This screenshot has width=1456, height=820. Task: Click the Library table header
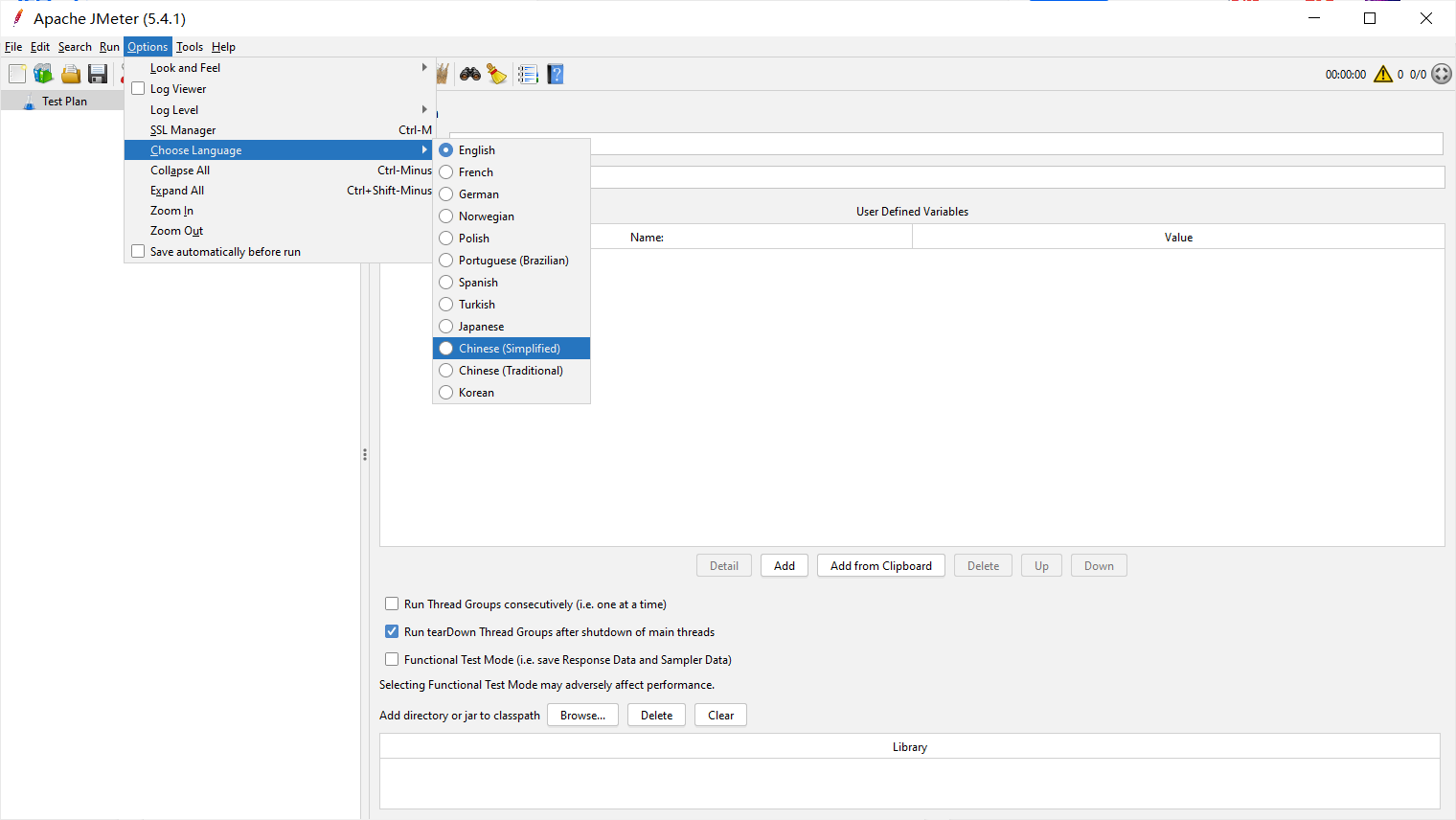point(910,747)
